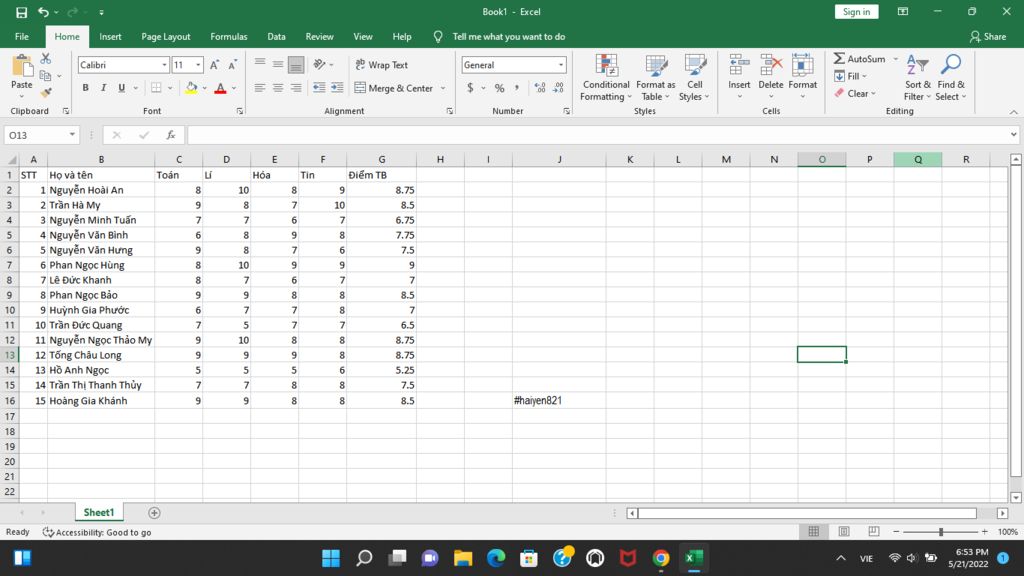The height and width of the screenshot is (576, 1024).
Task: Click AutoSum
Action: coord(859,59)
